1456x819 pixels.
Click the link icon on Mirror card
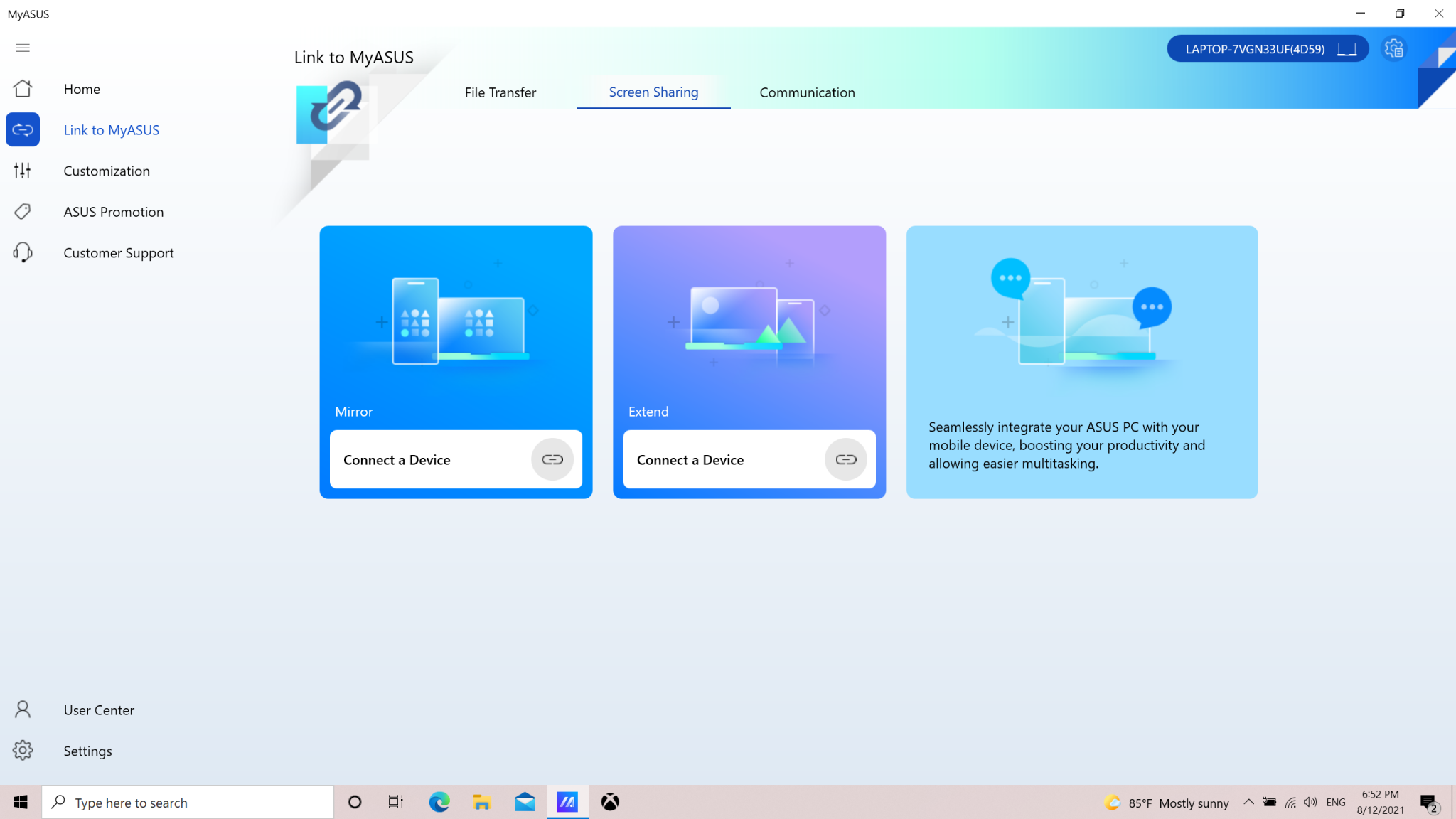[x=552, y=459]
